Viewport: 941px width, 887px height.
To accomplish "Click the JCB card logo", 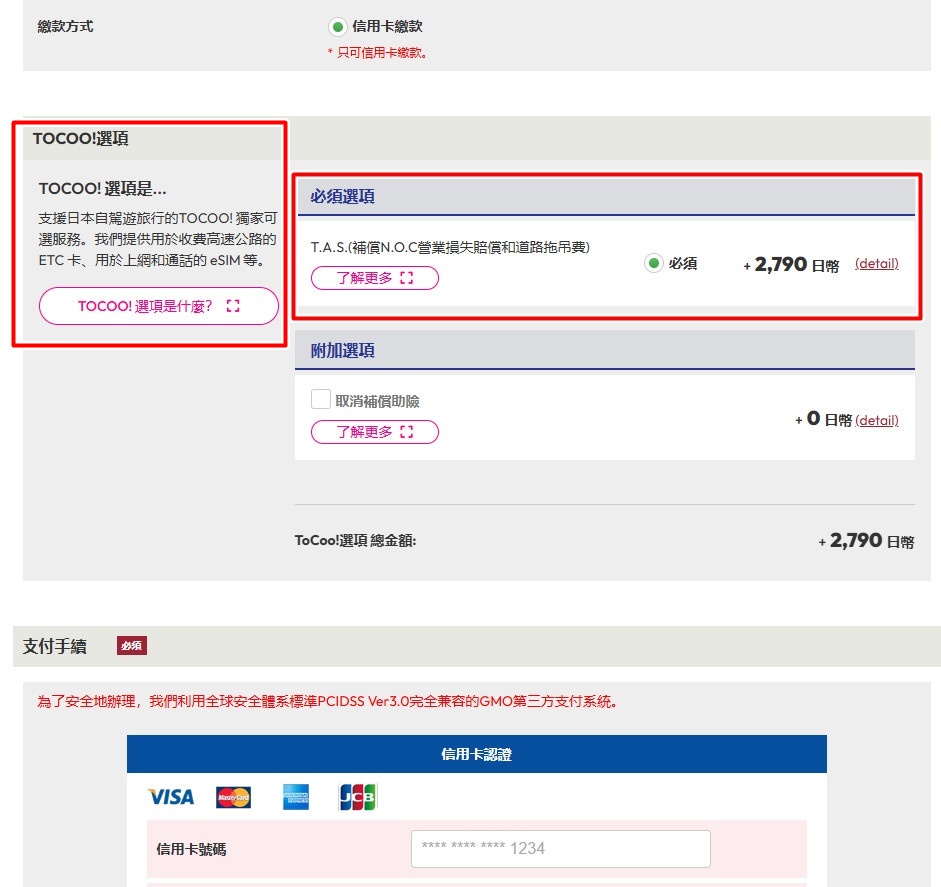I will pyautogui.click(x=358, y=797).
